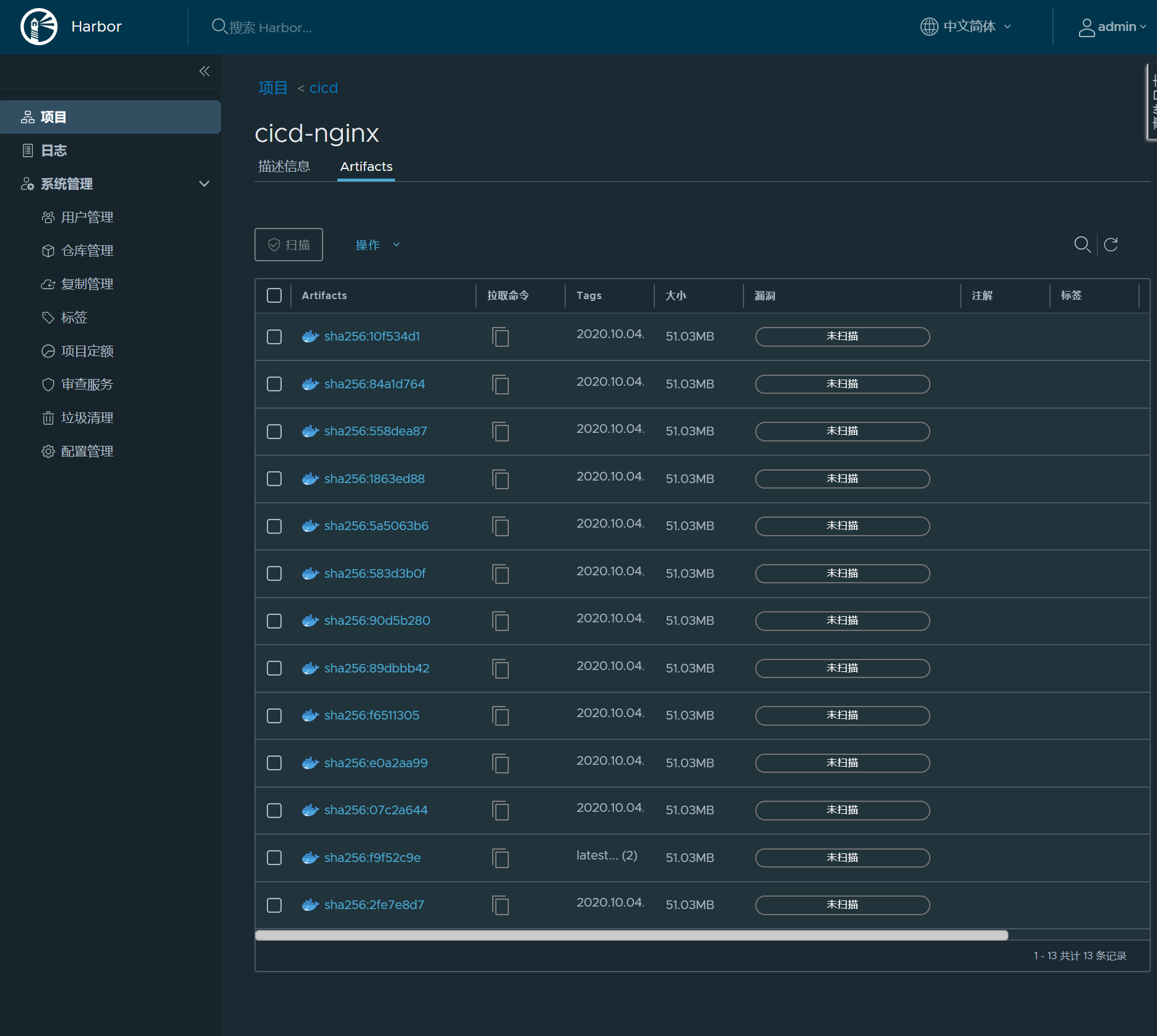Copy pull command for sha256:5a5063b6
The width and height of the screenshot is (1157, 1036).
(x=500, y=526)
